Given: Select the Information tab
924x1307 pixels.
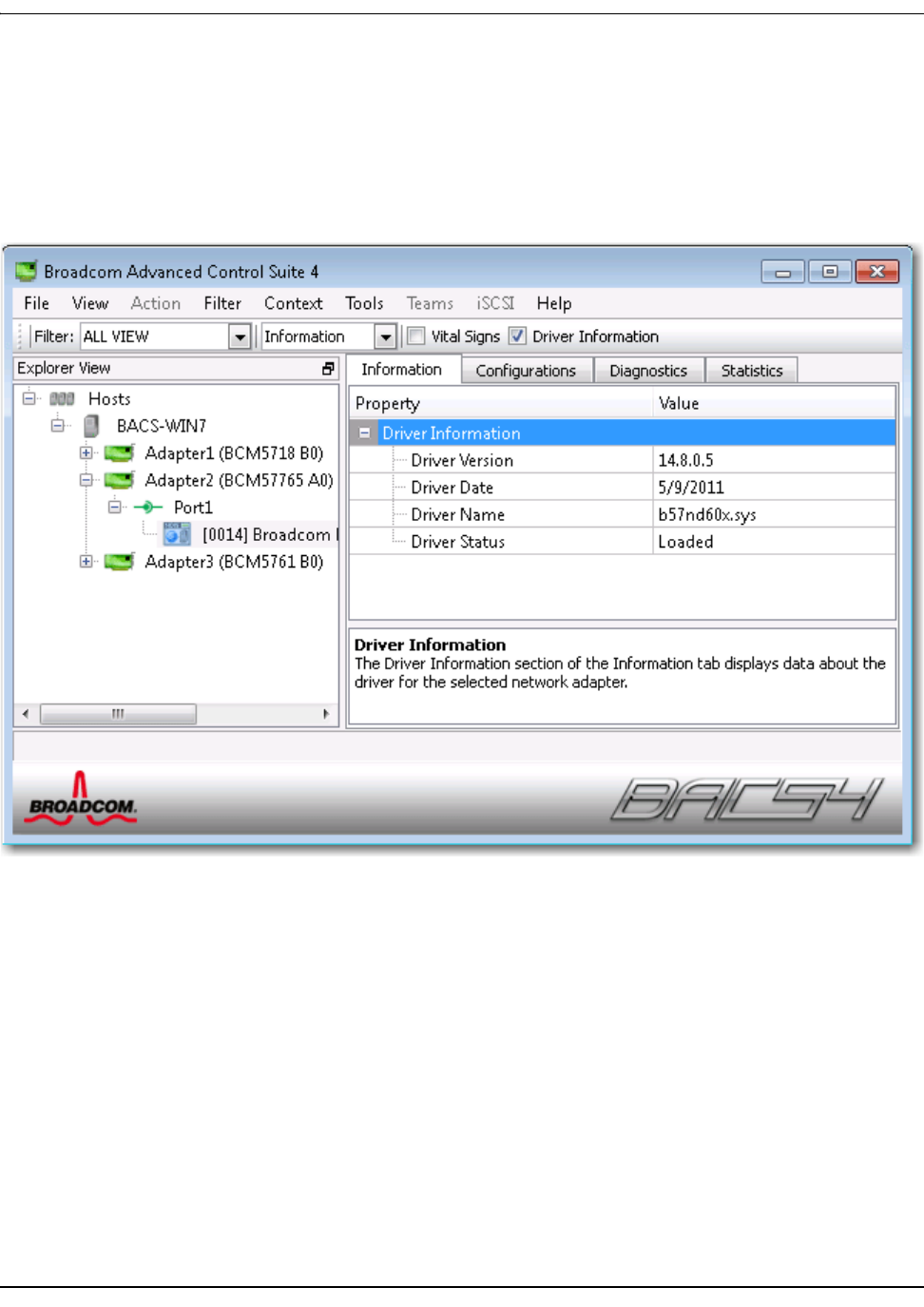Looking at the screenshot, I should point(402,369).
